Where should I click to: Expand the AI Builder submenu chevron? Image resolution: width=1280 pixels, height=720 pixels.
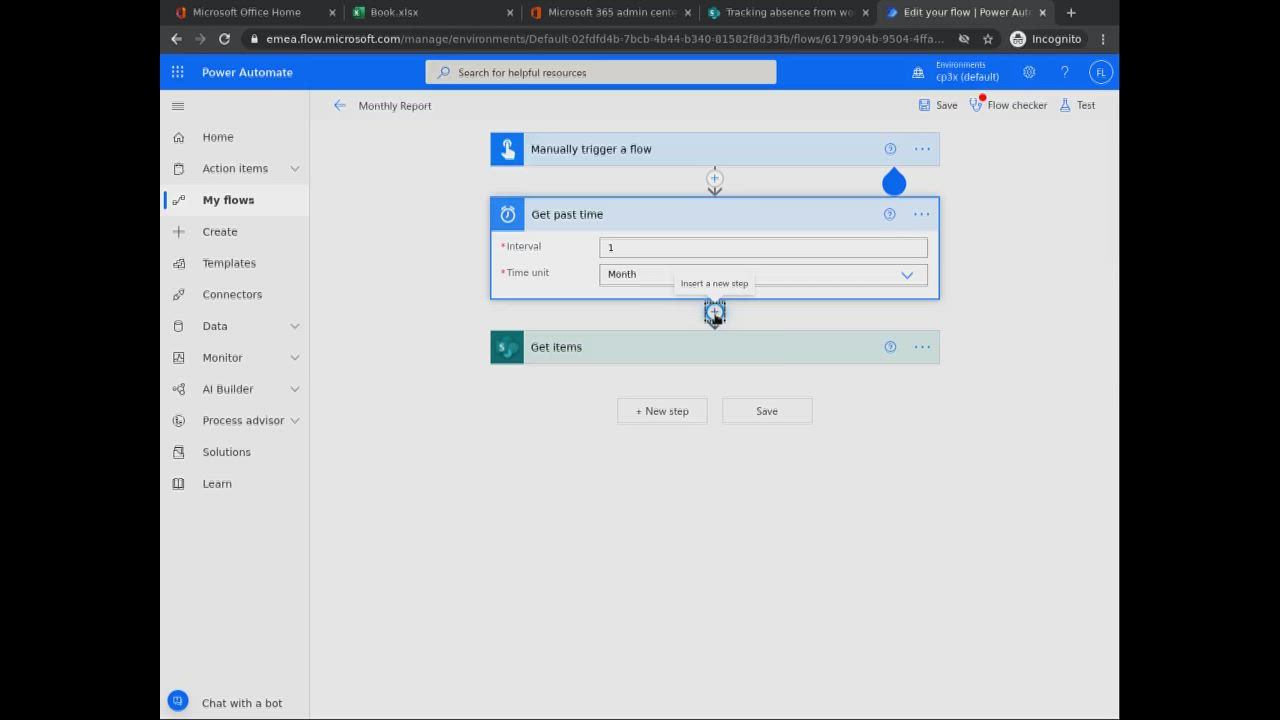click(x=295, y=389)
